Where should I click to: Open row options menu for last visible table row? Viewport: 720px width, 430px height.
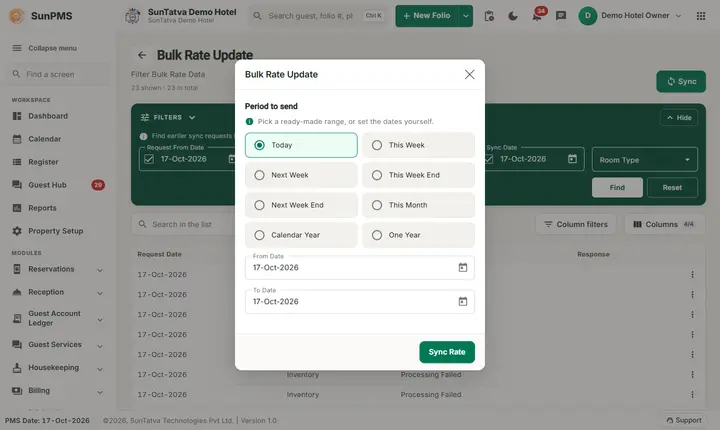[692, 394]
